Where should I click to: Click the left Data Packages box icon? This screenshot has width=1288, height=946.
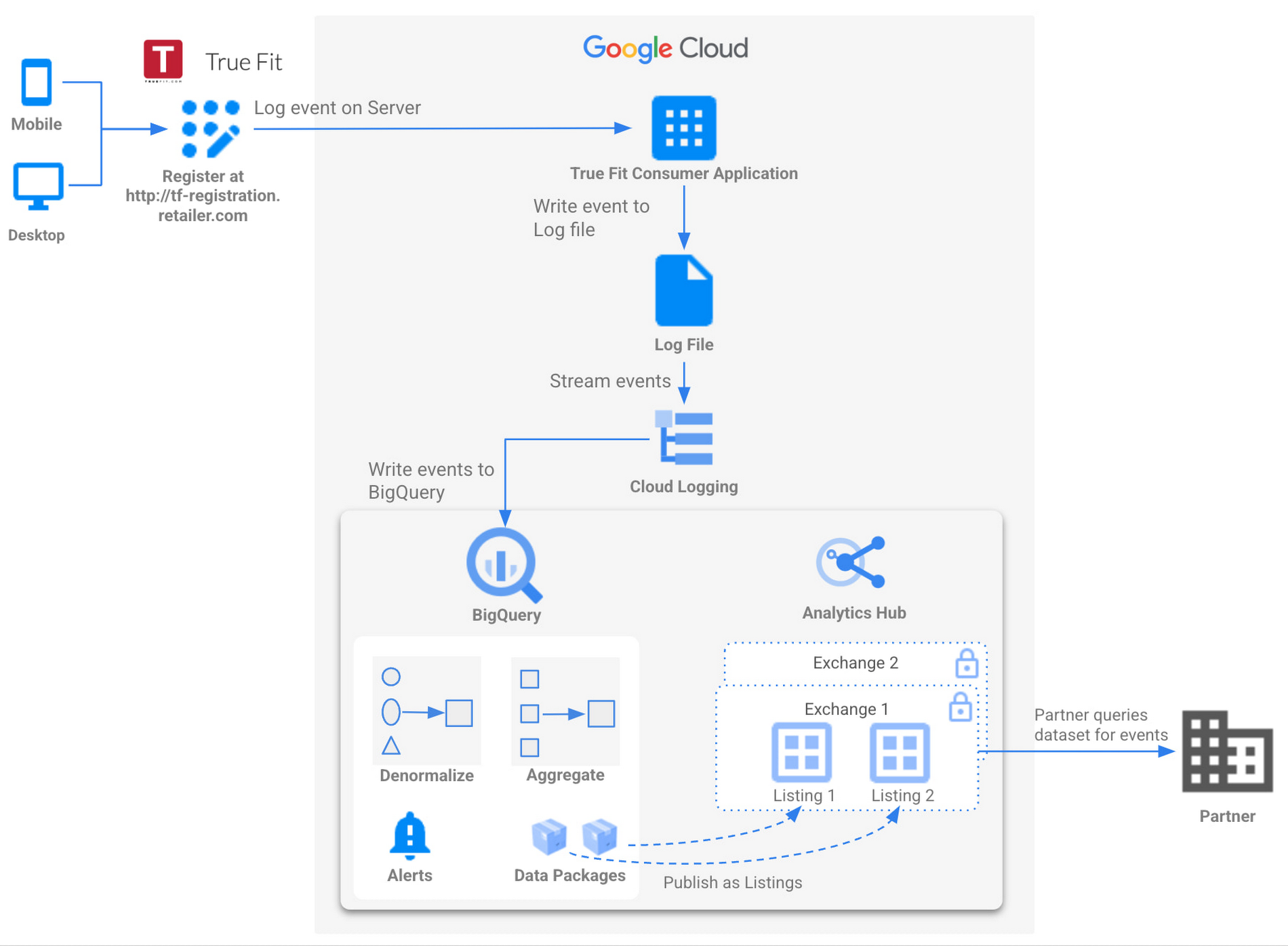pos(549,837)
